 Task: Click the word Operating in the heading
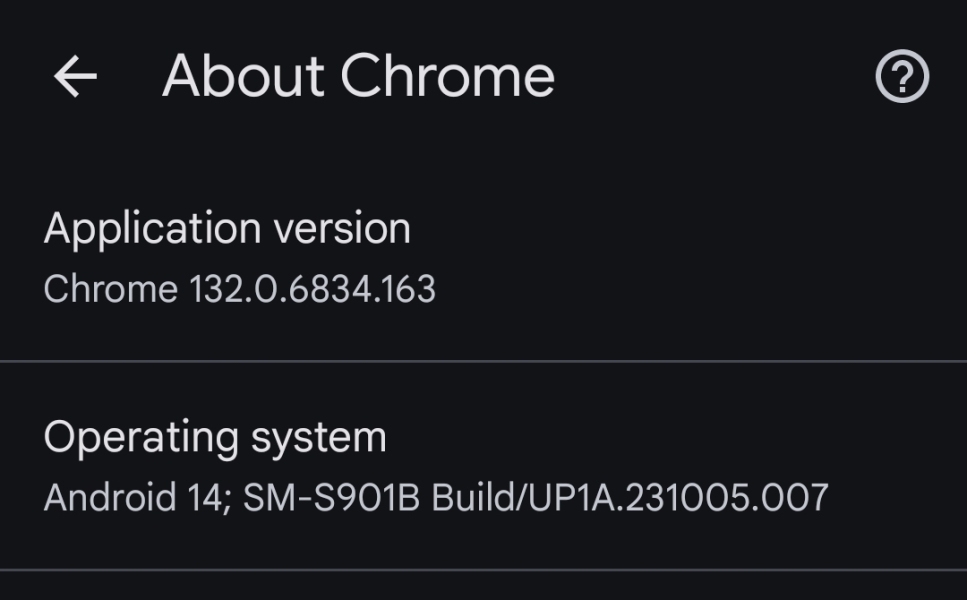point(140,438)
